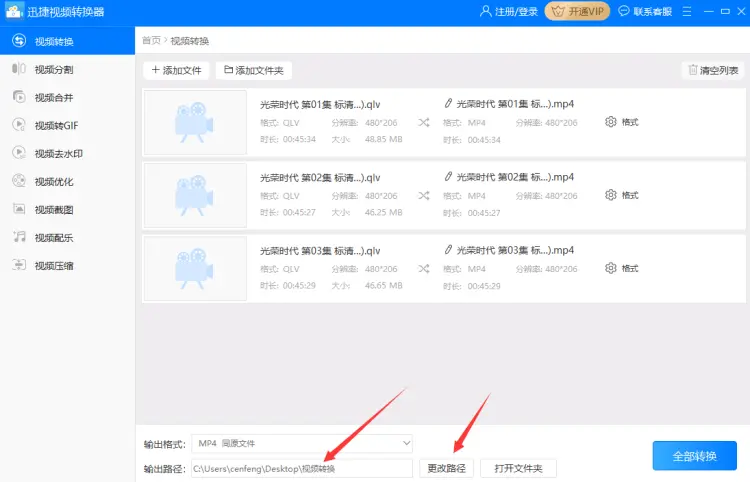Open the 视频优化 sidebar section
750x482 pixels.
(67, 182)
